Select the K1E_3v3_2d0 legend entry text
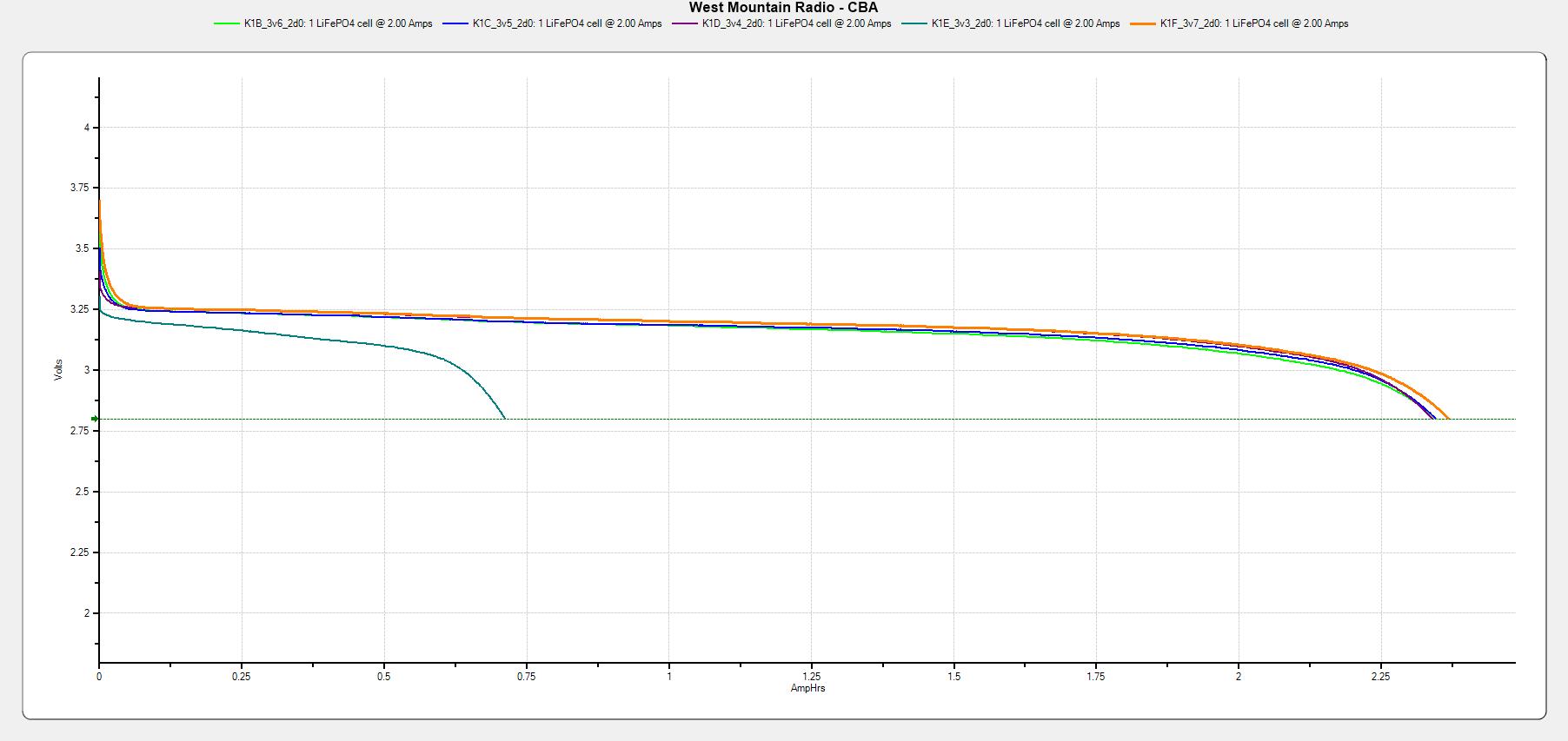 coord(1025,24)
